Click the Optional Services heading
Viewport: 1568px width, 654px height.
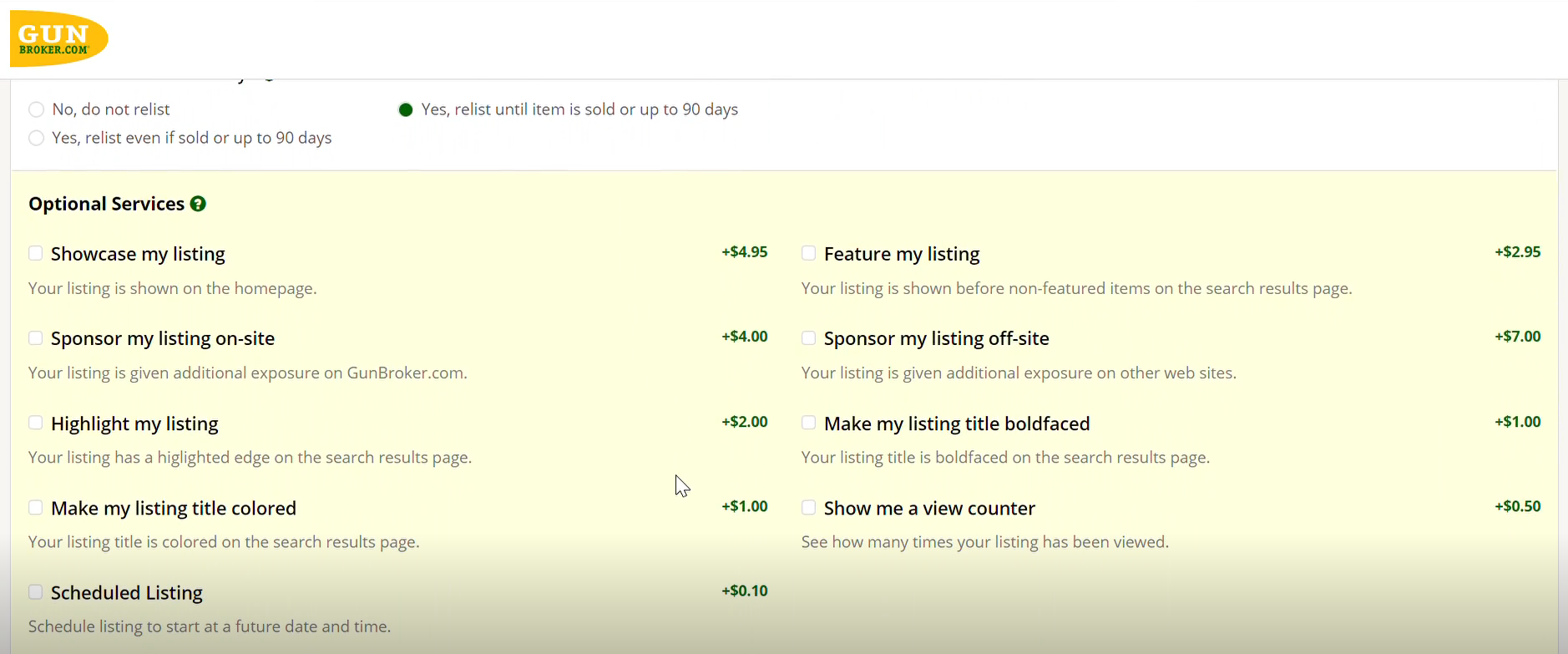click(x=106, y=203)
